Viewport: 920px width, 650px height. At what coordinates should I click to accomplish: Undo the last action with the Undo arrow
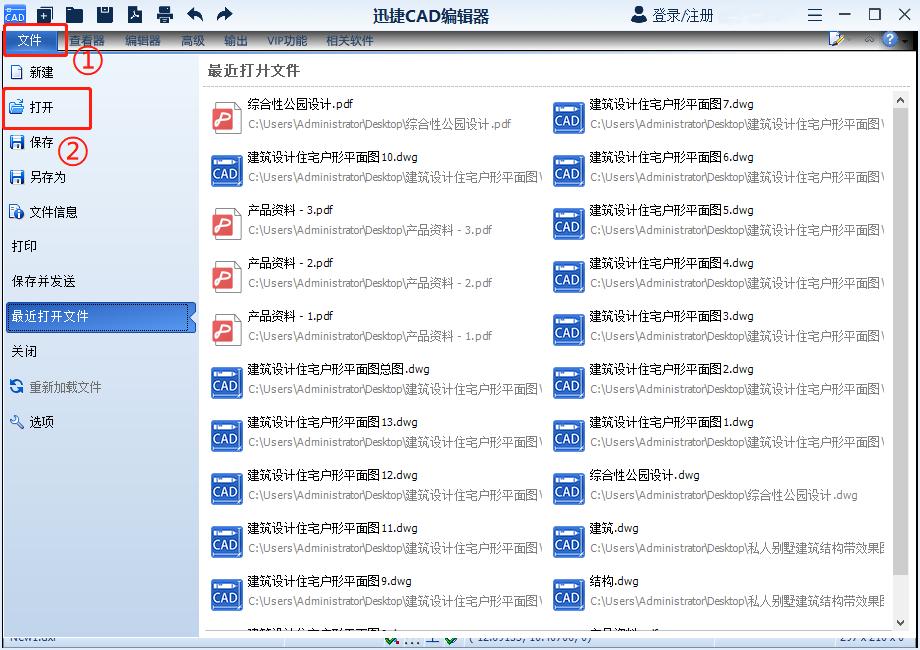pos(197,14)
